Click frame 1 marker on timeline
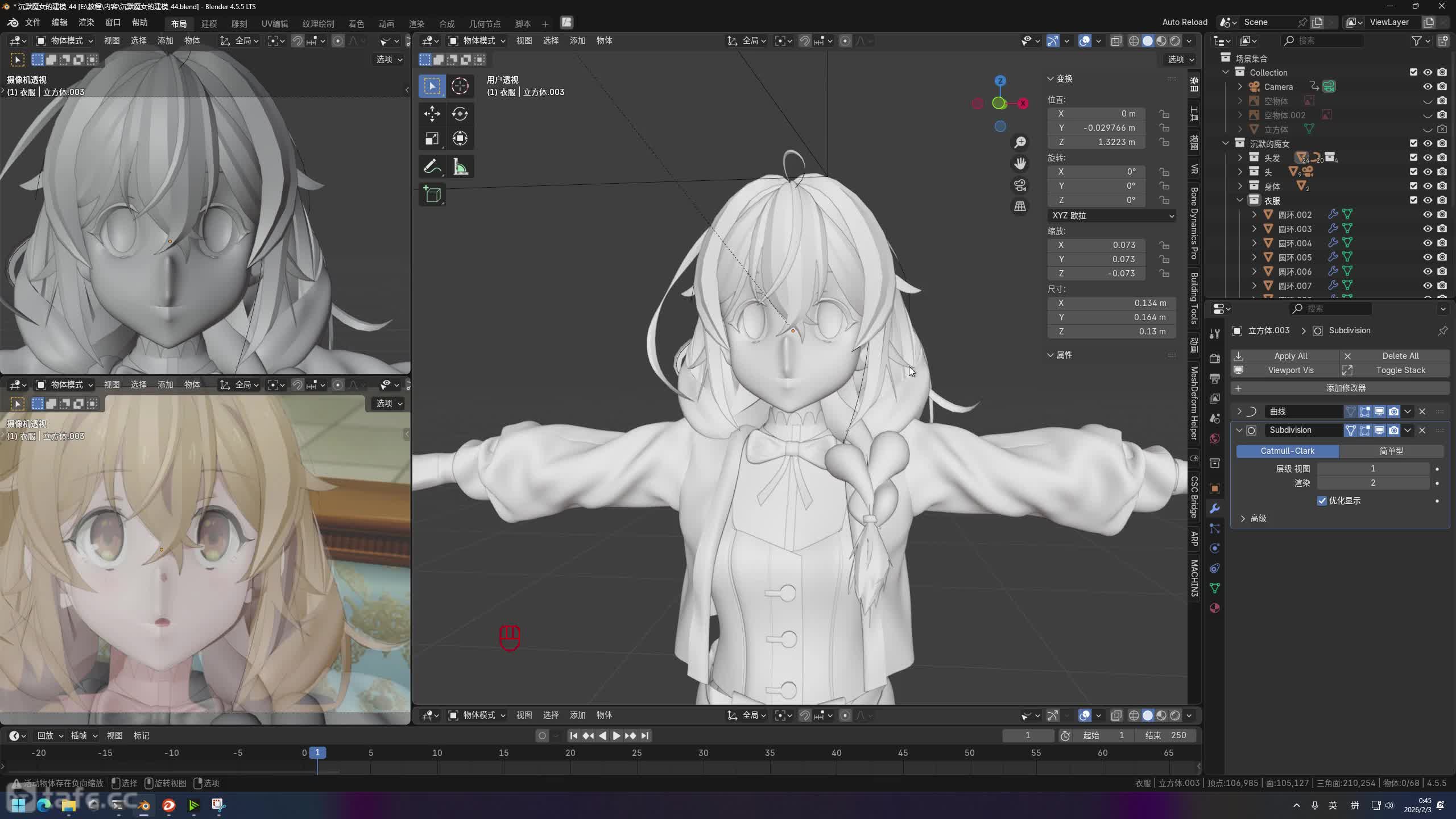The image size is (1456, 819). 317,752
